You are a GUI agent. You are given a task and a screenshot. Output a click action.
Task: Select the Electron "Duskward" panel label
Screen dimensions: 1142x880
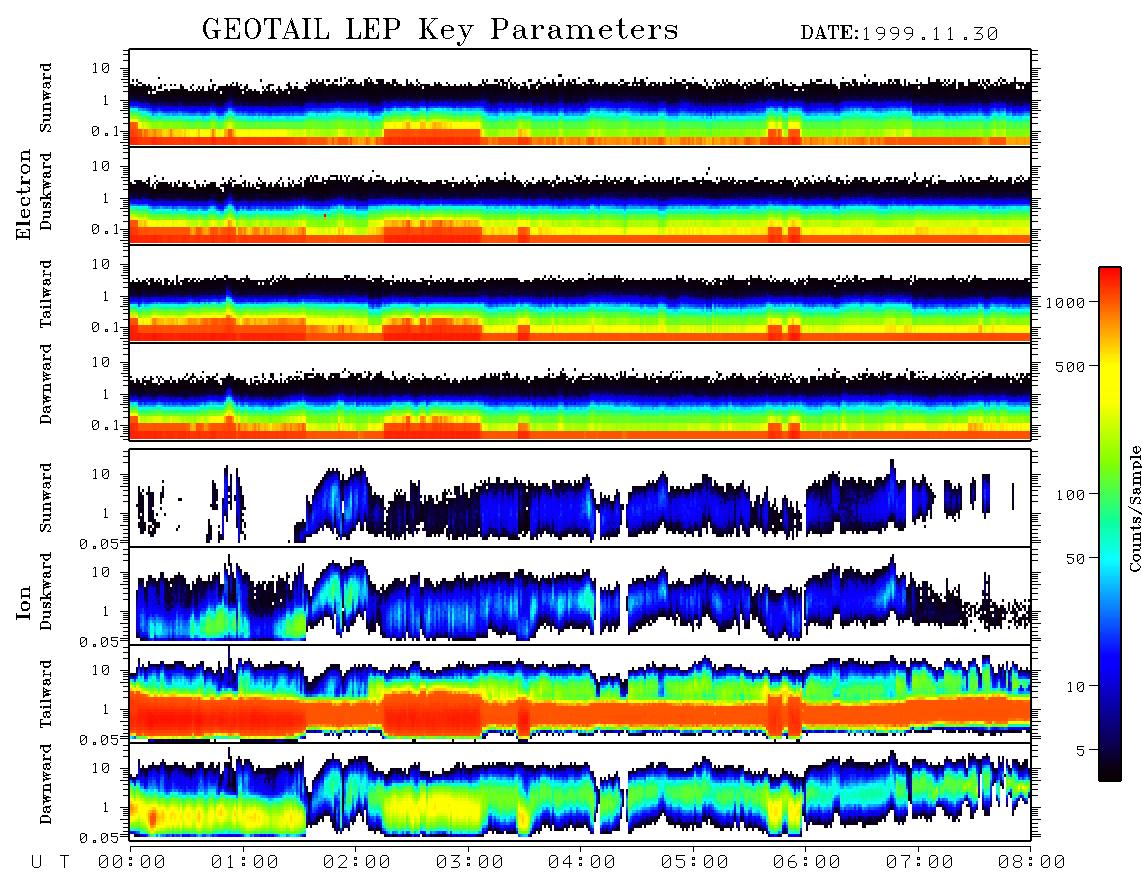tap(46, 191)
